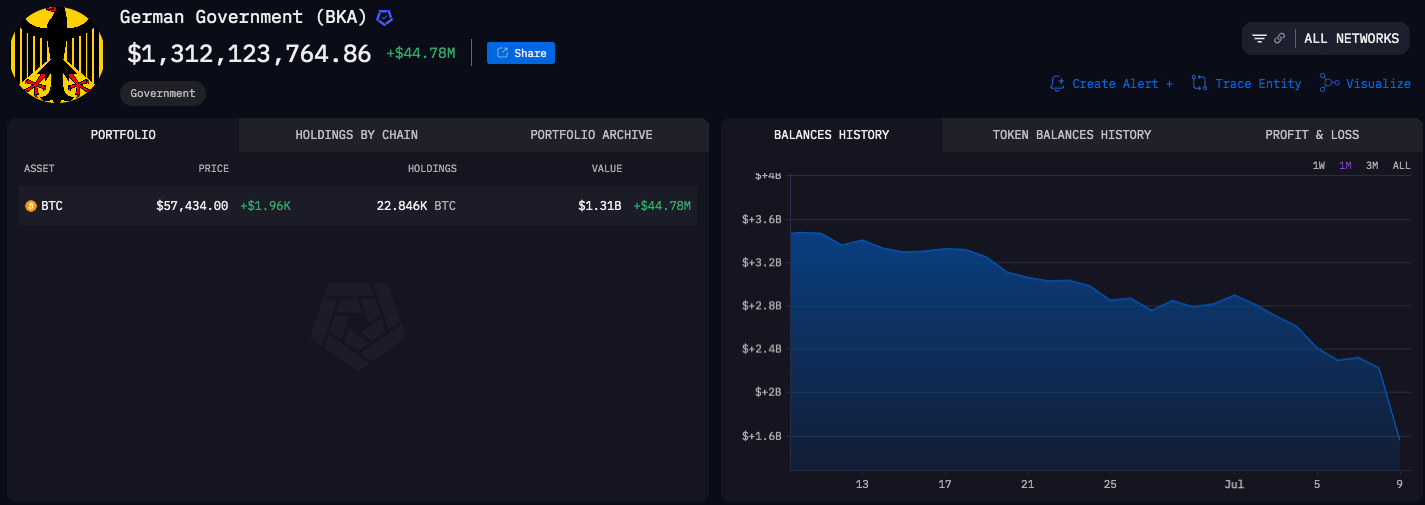Screen dimensions: 1425x505
Task: Click the 25 date label on chart
Action: point(1110,484)
